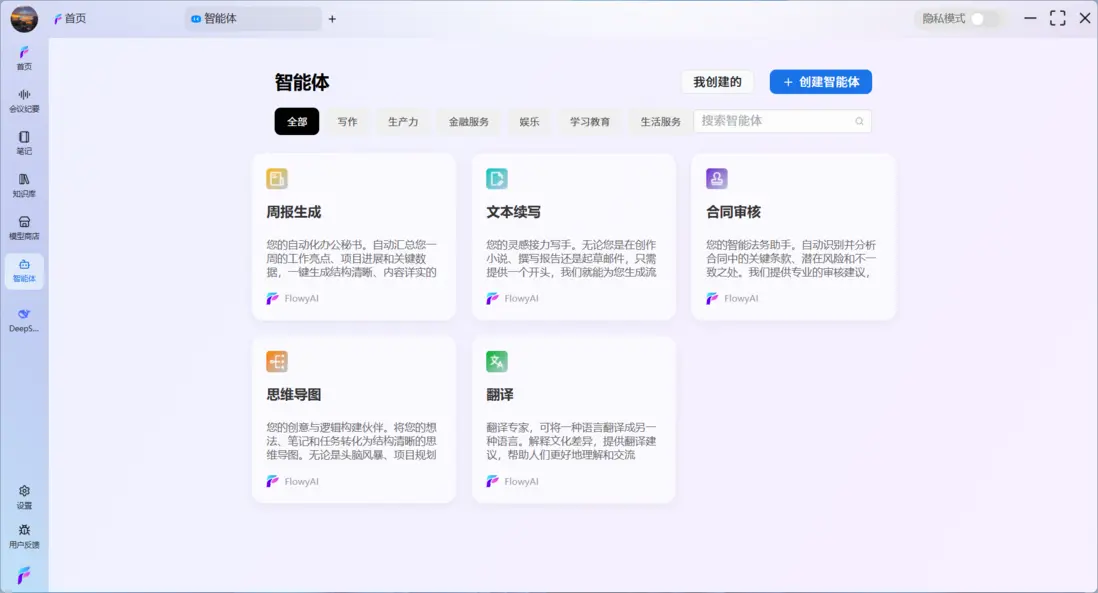Click the 搜索智能体 search field
Viewport: 1098px width, 593px height.
tap(772, 121)
